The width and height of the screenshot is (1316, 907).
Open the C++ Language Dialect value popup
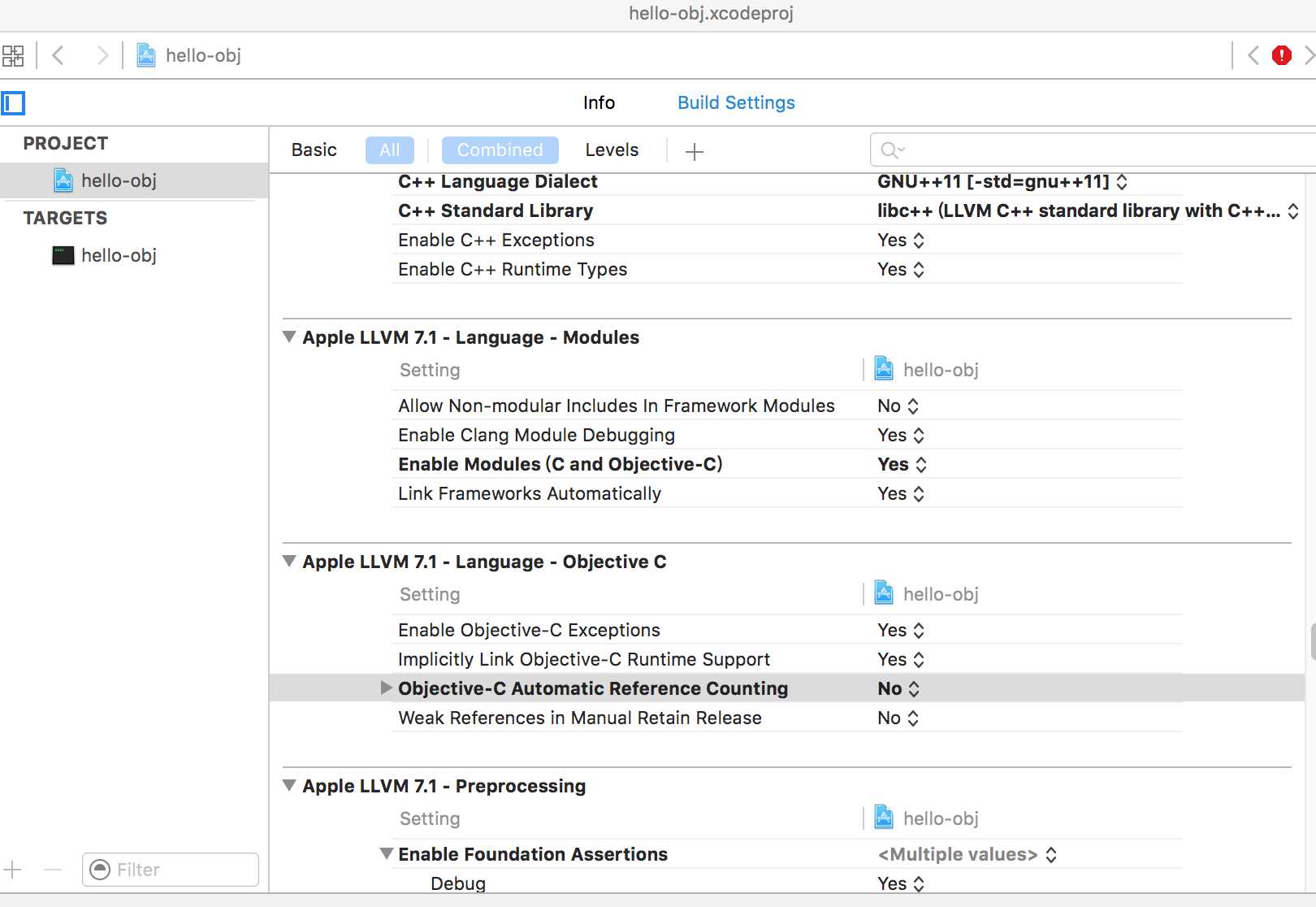point(1002,181)
